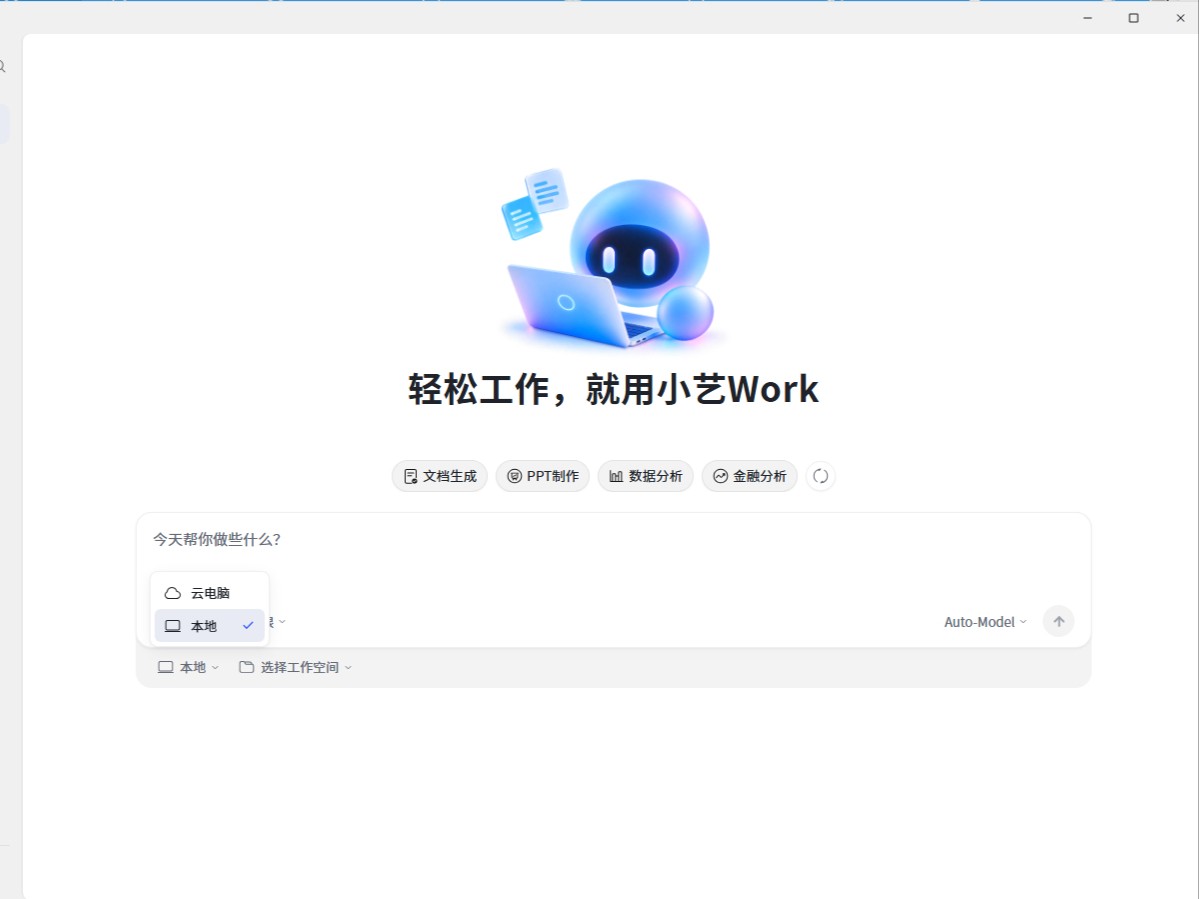Click the folder icon beside 选择工作空间
Screen dimensions: 1199x899
point(246,667)
